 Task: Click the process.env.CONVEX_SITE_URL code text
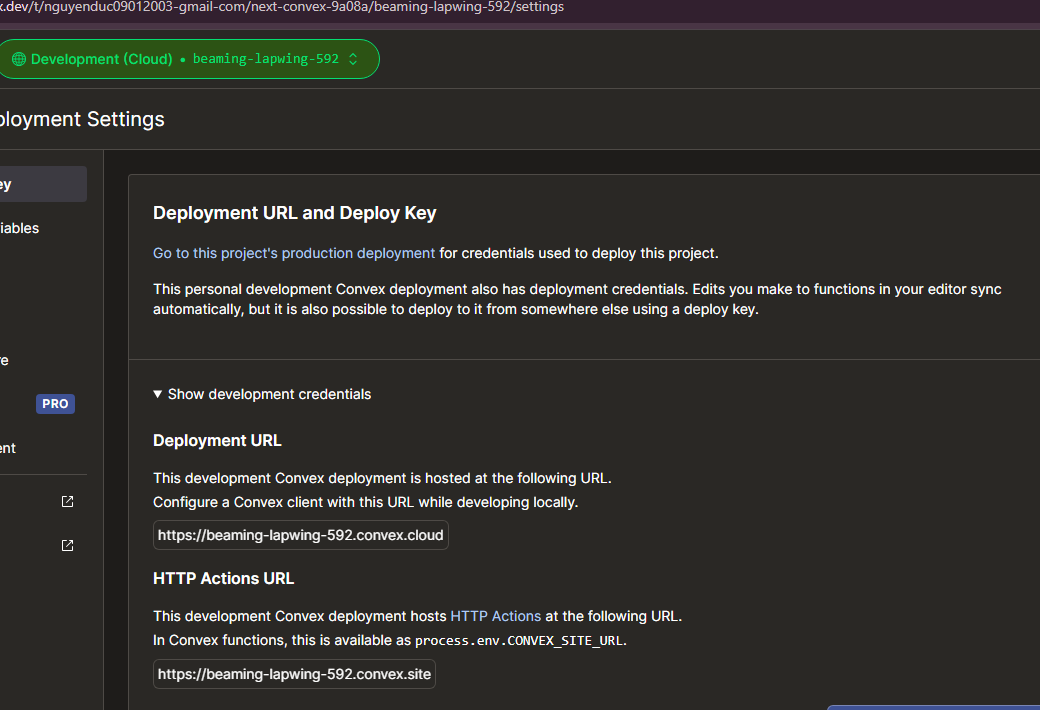(519, 641)
